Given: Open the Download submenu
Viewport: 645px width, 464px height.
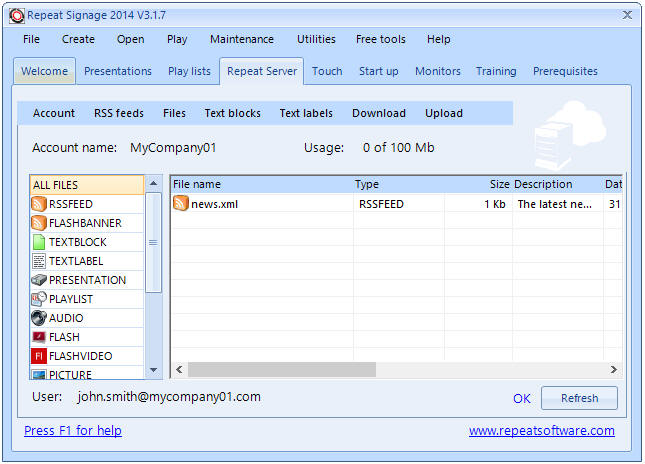Looking at the screenshot, I should coord(379,113).
